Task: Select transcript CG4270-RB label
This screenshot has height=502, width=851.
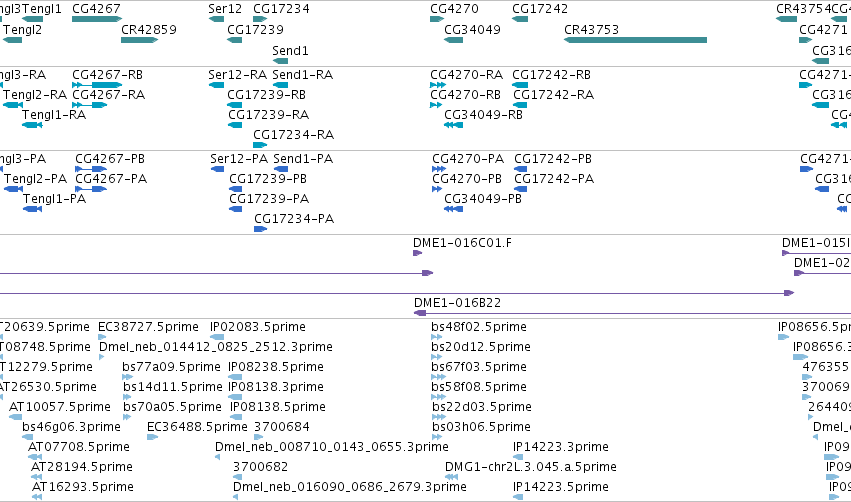Action: coord(465,94)
